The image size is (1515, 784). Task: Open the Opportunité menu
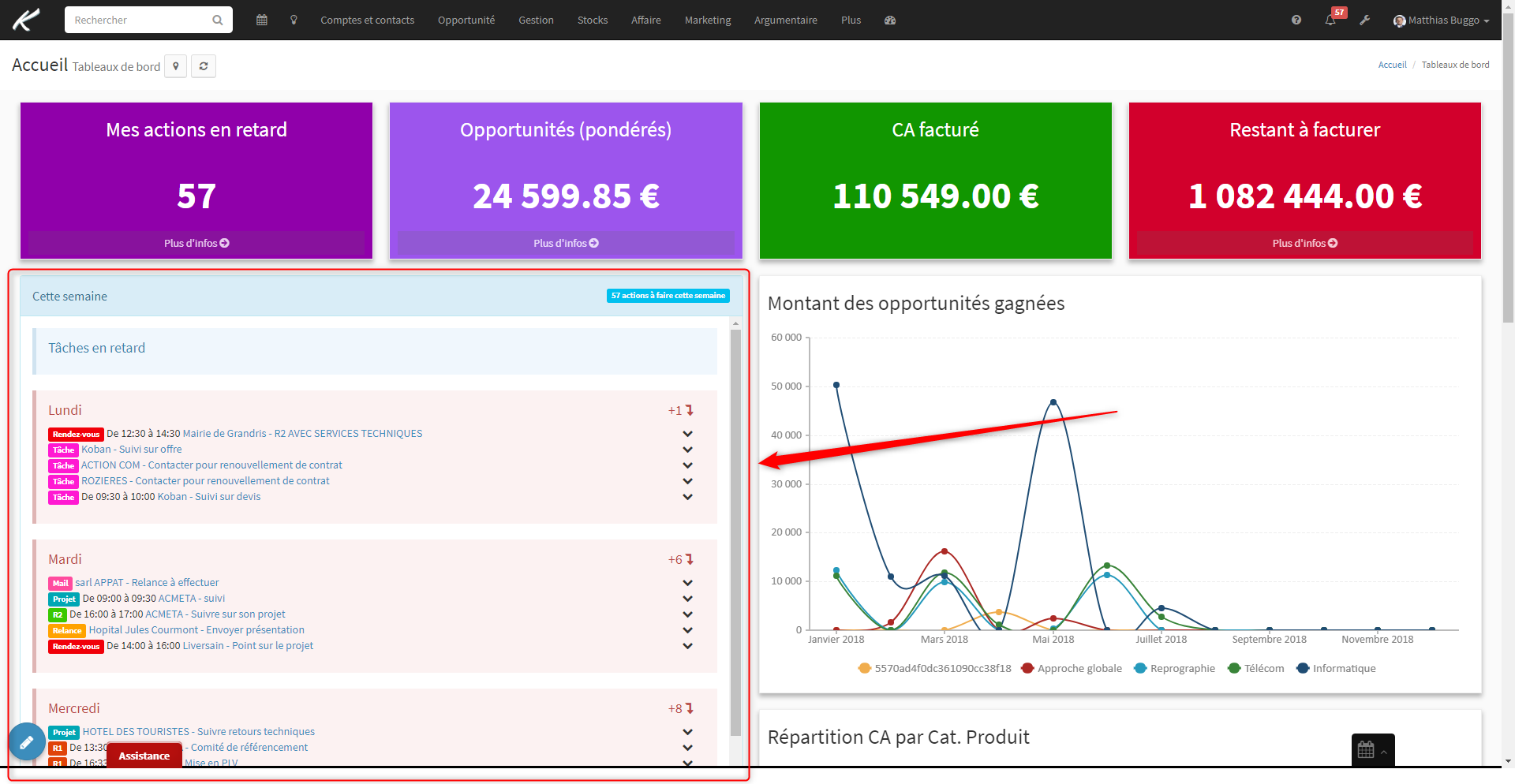[466, 21]
